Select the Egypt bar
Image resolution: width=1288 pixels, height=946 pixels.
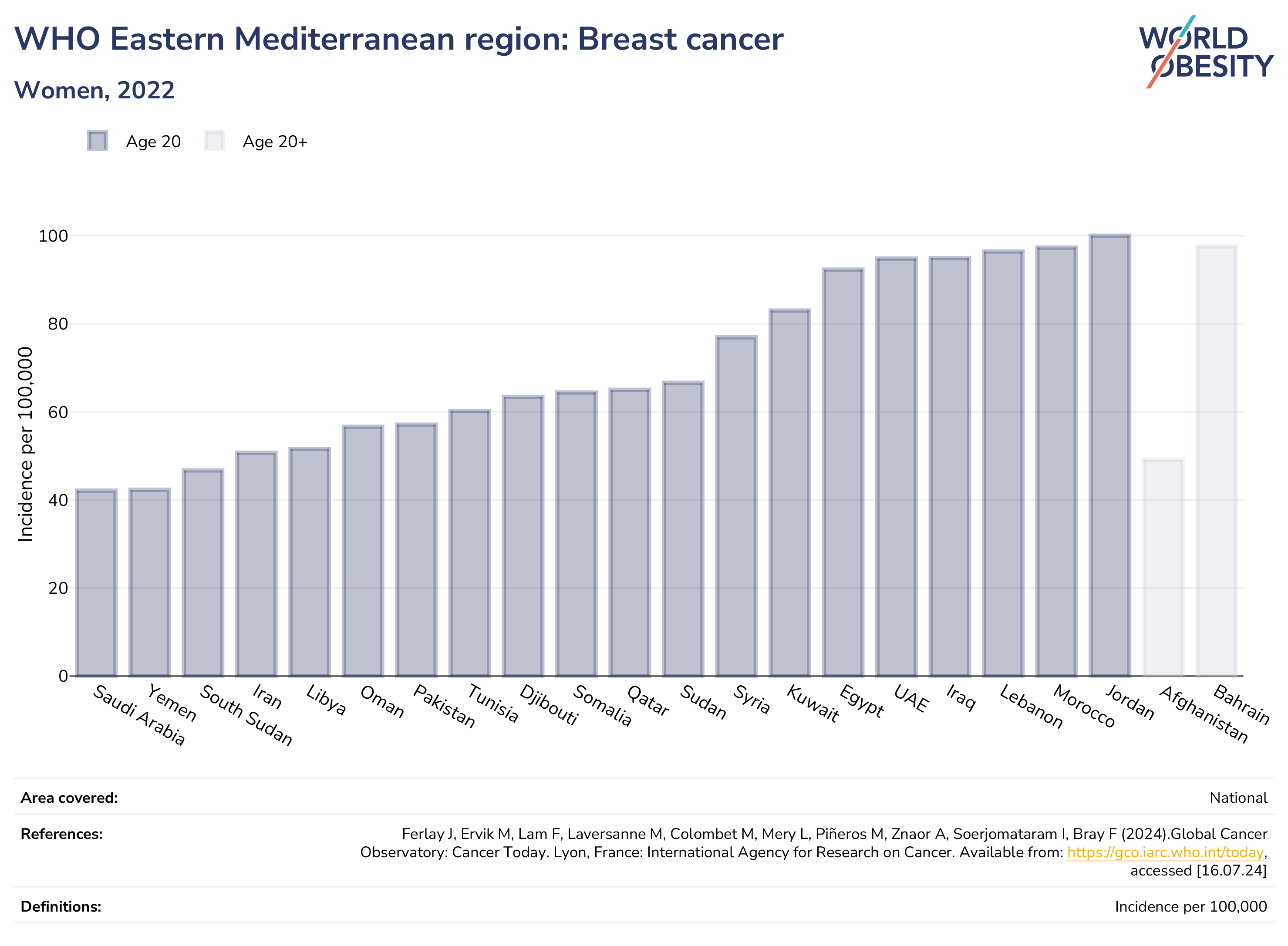[843, 472]
